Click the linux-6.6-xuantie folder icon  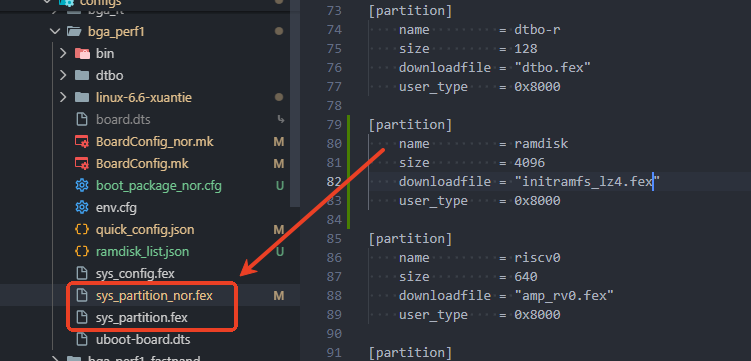point(82,97)
